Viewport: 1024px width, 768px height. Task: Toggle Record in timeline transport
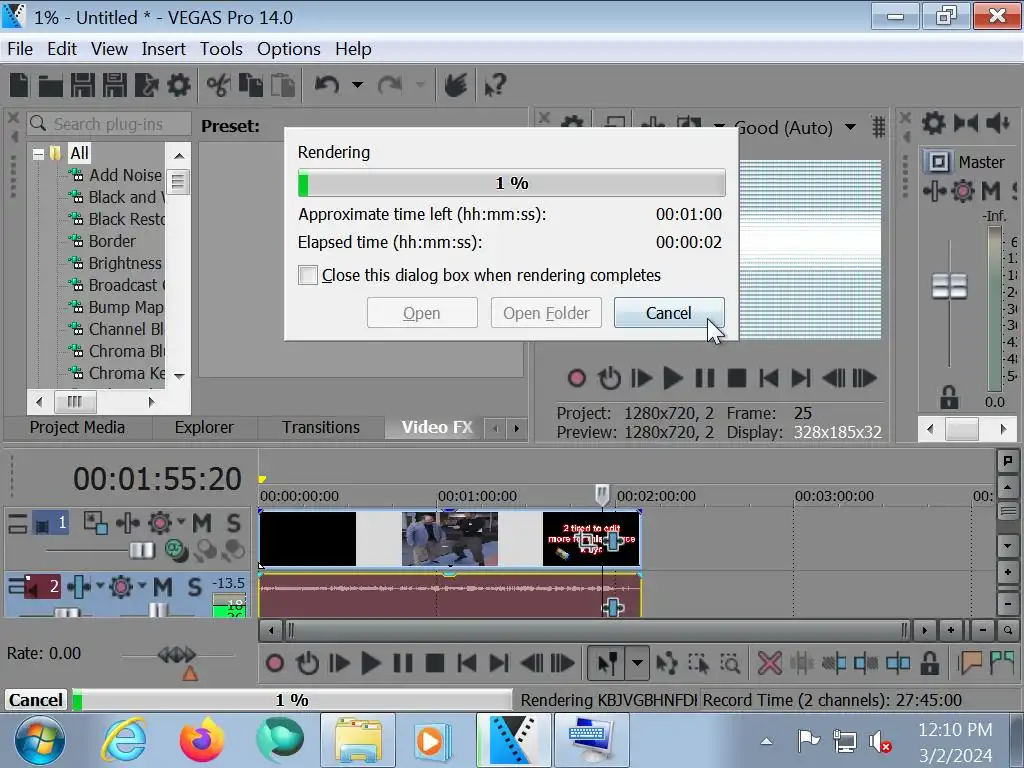click(275, 664)
